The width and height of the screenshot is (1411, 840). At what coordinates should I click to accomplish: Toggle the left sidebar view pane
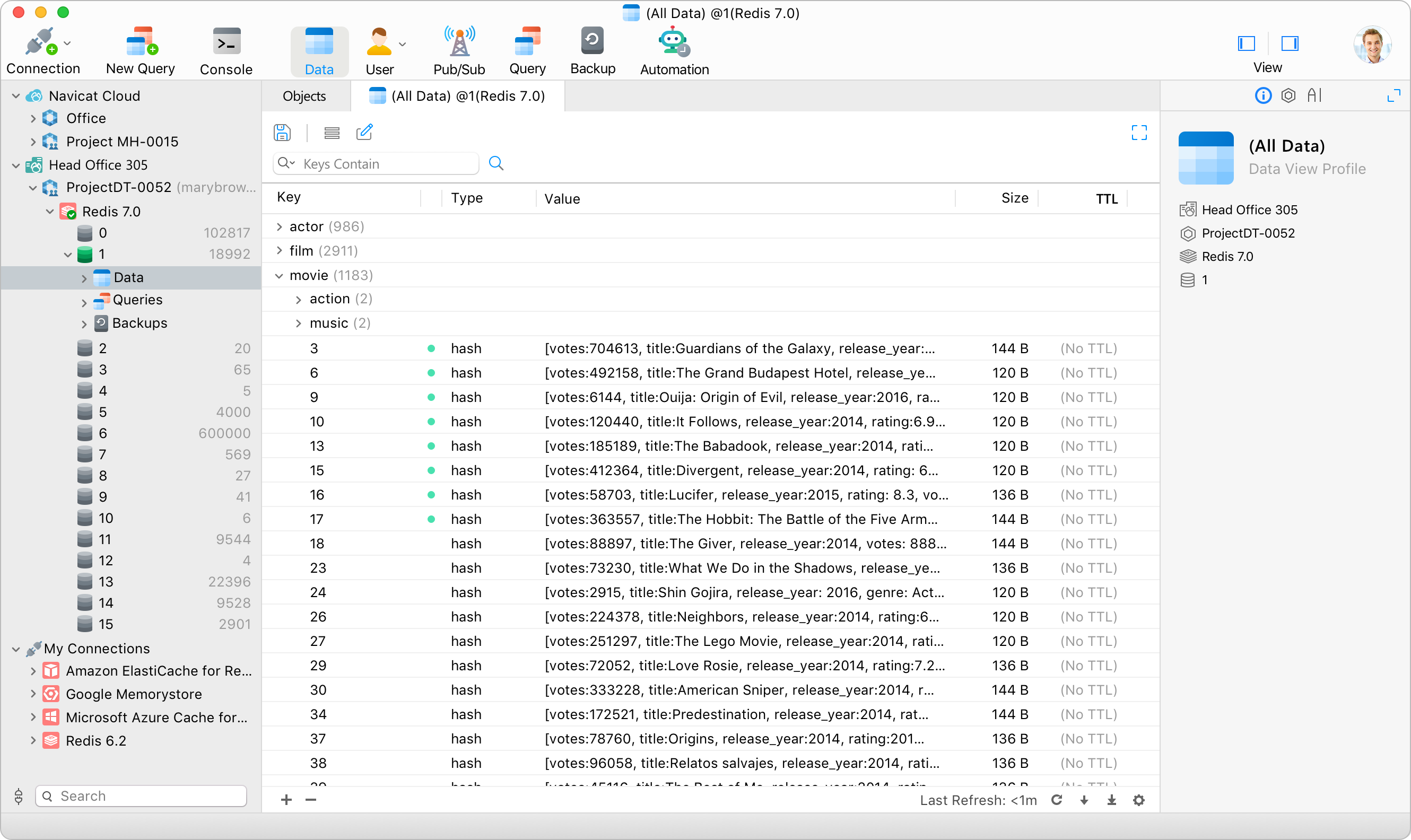point(1246,43)
